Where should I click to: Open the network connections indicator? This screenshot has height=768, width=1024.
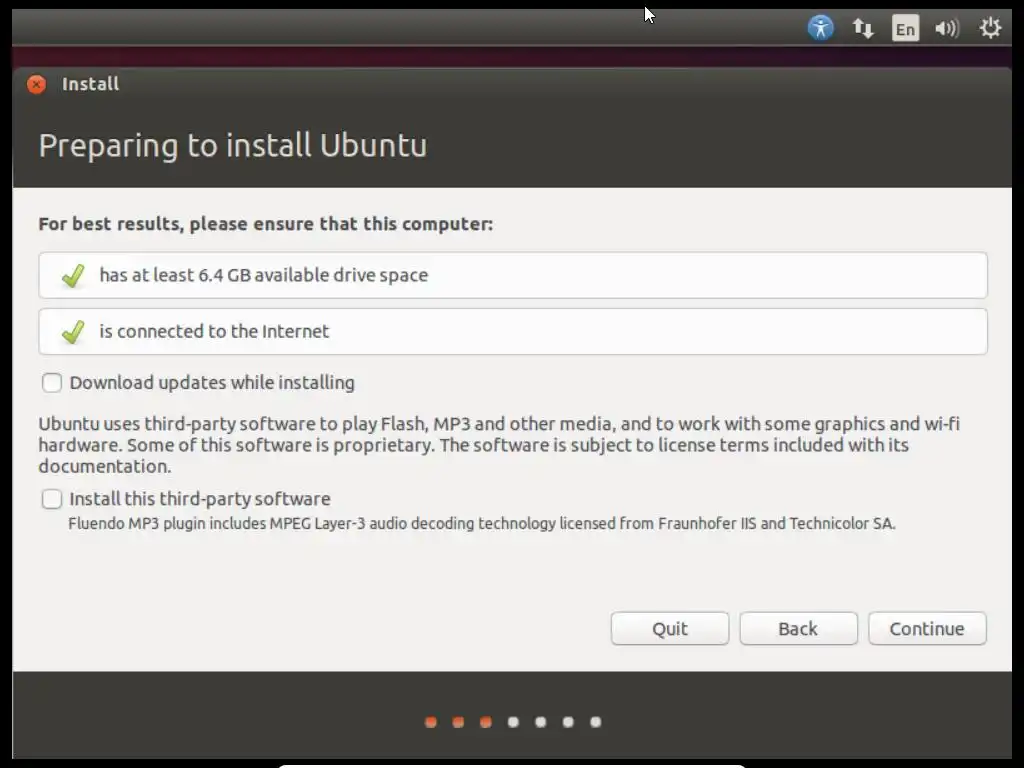[863, 28]
